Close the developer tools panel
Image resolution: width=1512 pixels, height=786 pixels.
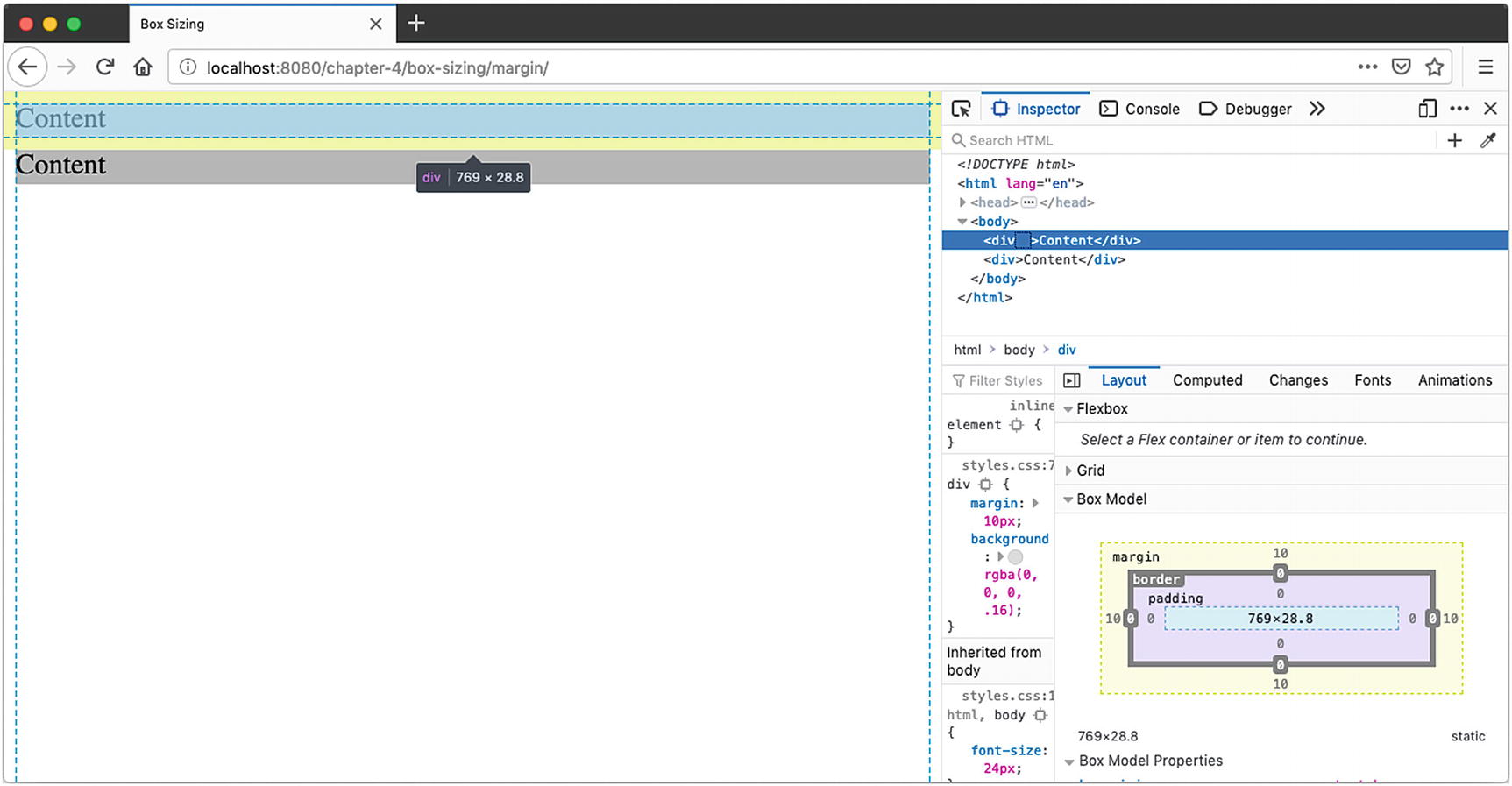1490,109
